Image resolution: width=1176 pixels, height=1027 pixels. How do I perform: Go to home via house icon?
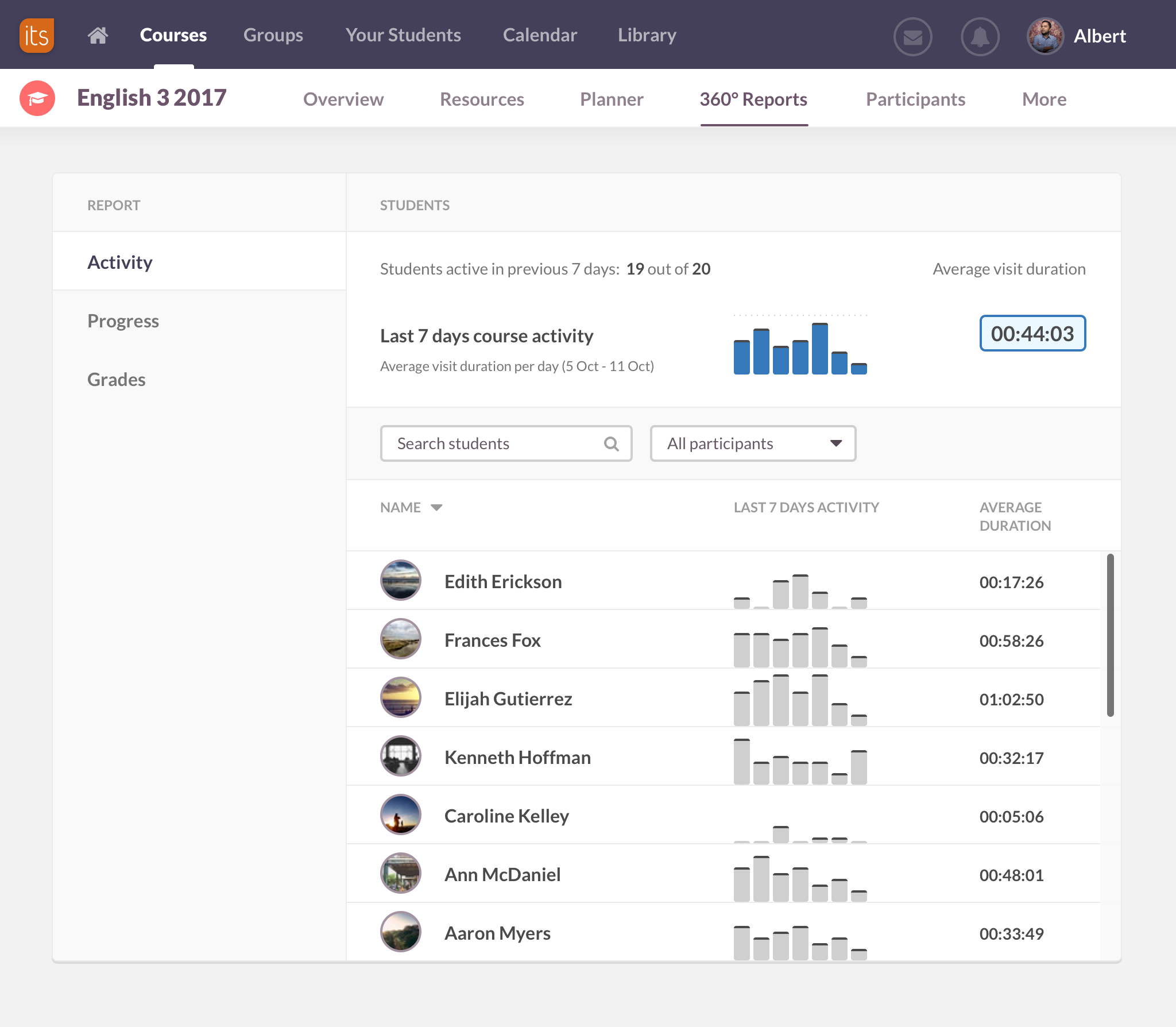click(x=98, y=36)
